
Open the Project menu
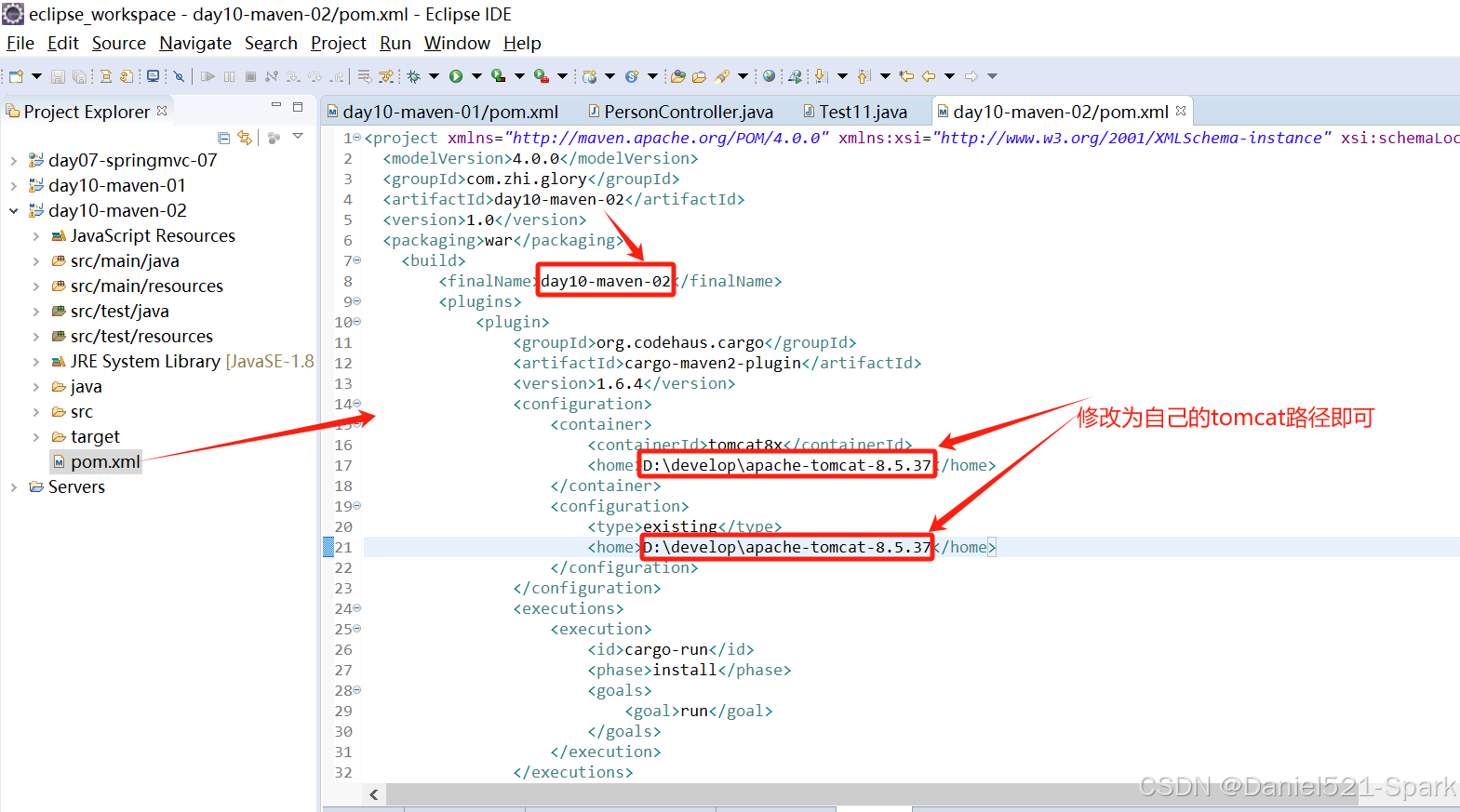pos(339,44)
